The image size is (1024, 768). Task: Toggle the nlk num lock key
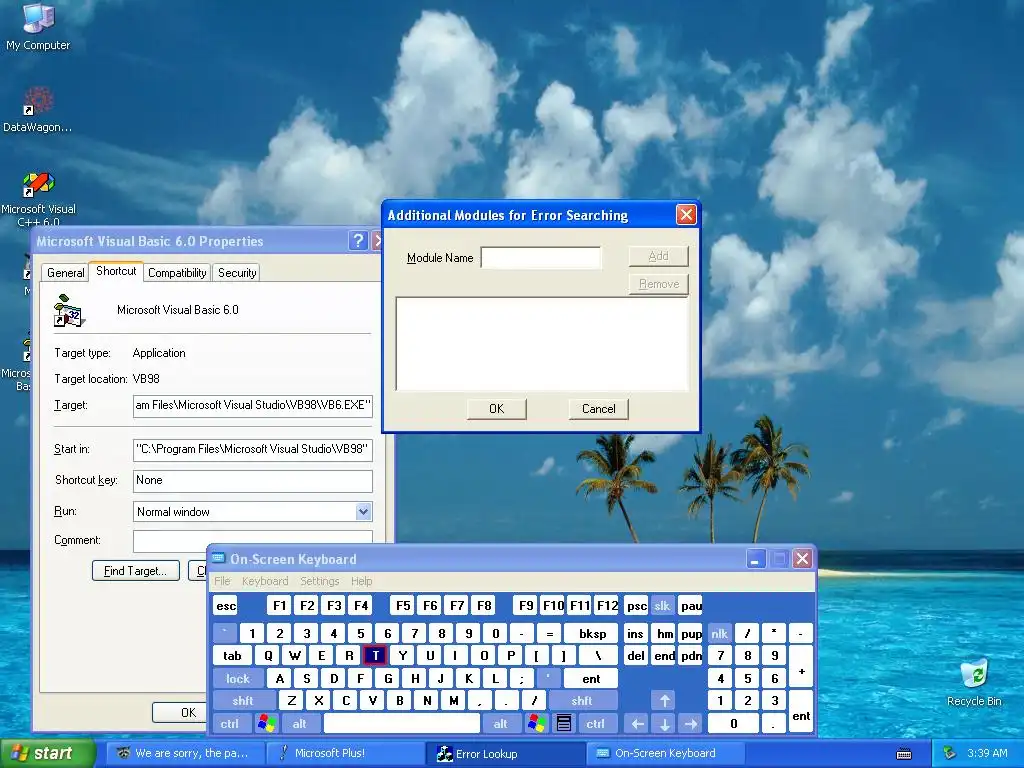pyautogui.click(x=720, y=633)
